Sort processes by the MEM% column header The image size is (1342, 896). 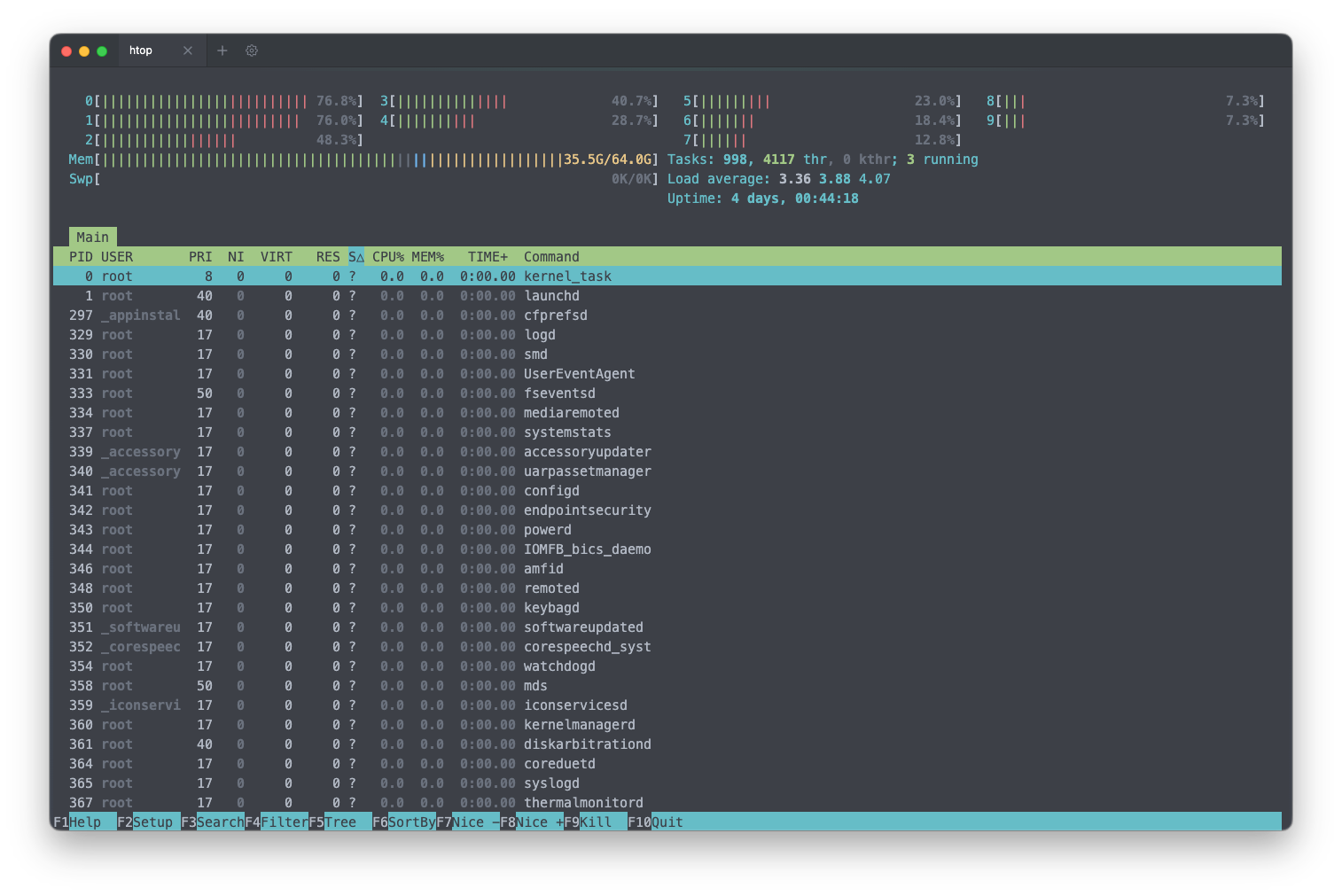point(429,256)
